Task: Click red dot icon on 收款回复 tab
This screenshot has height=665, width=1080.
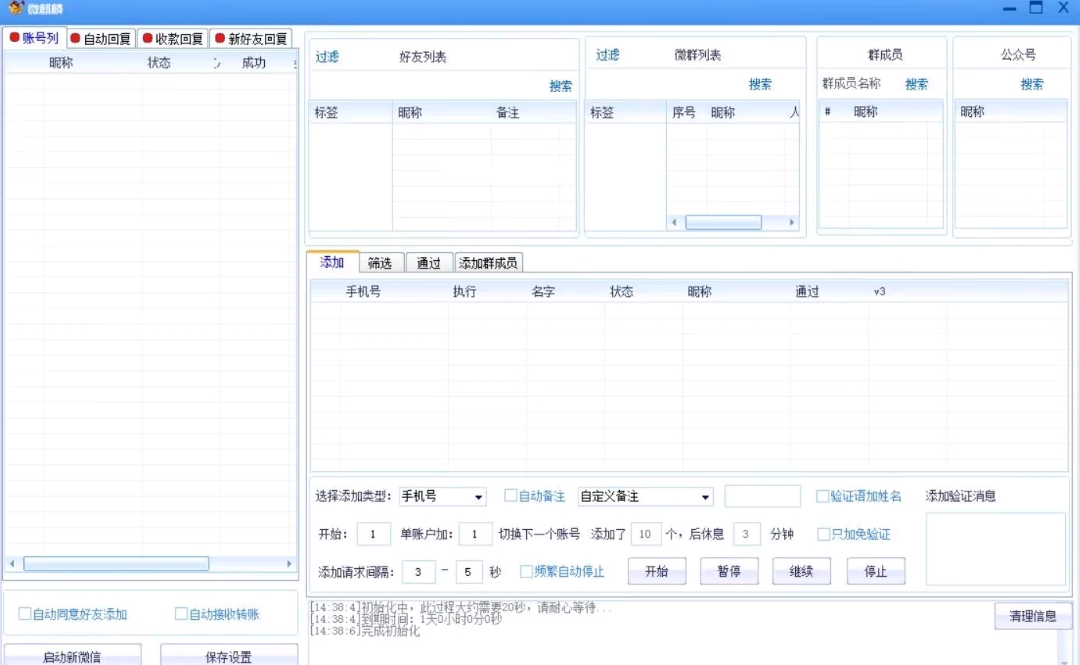Action: (148, 39)
